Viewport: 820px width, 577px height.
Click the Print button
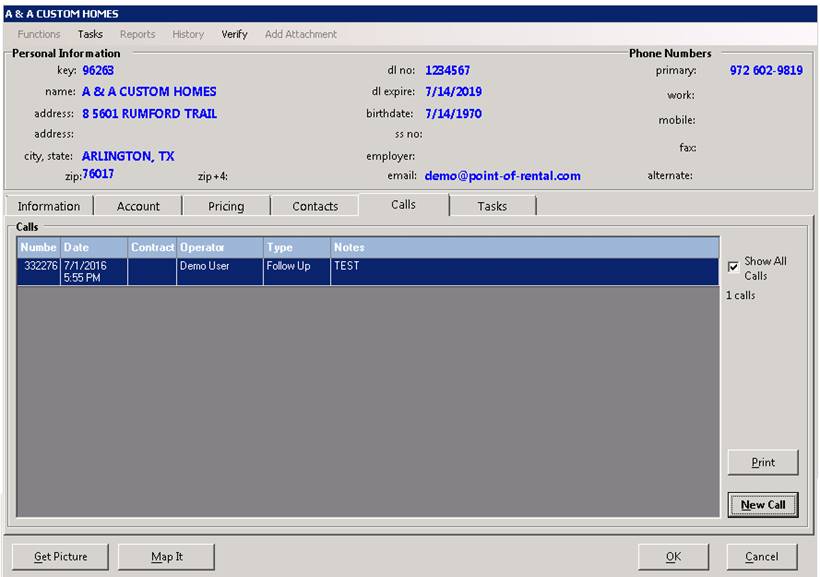[x=763, y=462]
